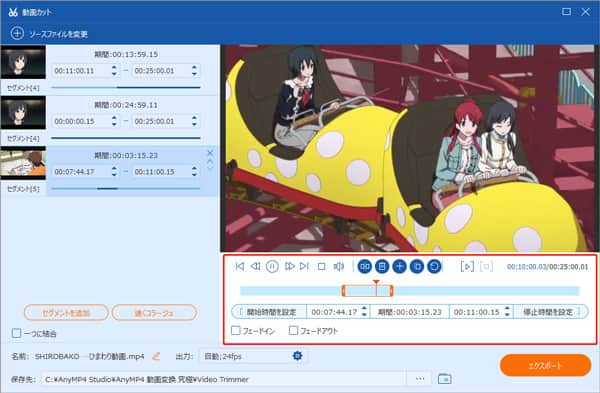Viewport: 600px width, 393px height.
Task: Adjust start time stepper of 00:00:00.15 segment
Action: click(x=114, y=121)
